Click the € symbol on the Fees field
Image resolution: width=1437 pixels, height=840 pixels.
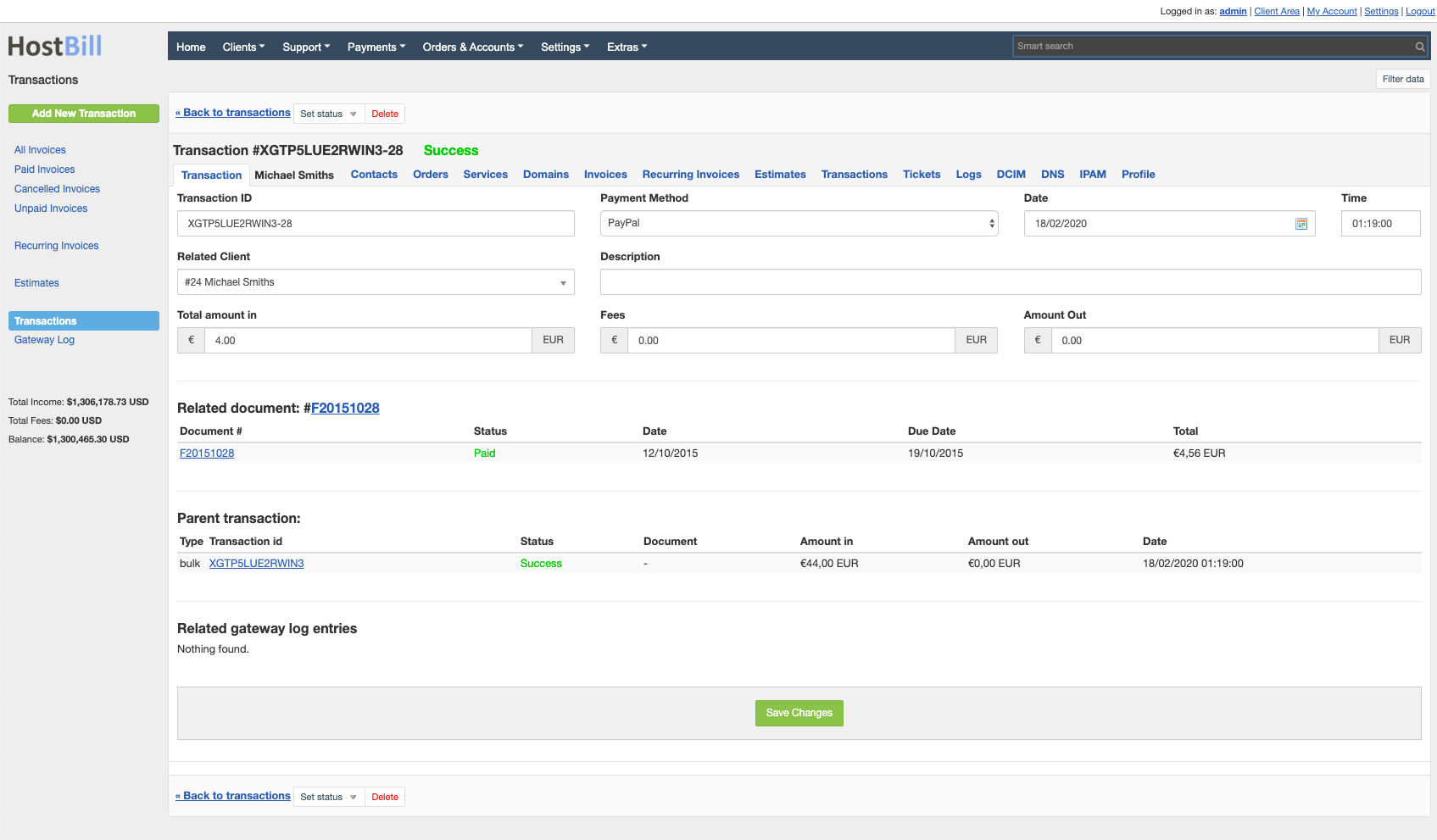click(x=614, y=340)
